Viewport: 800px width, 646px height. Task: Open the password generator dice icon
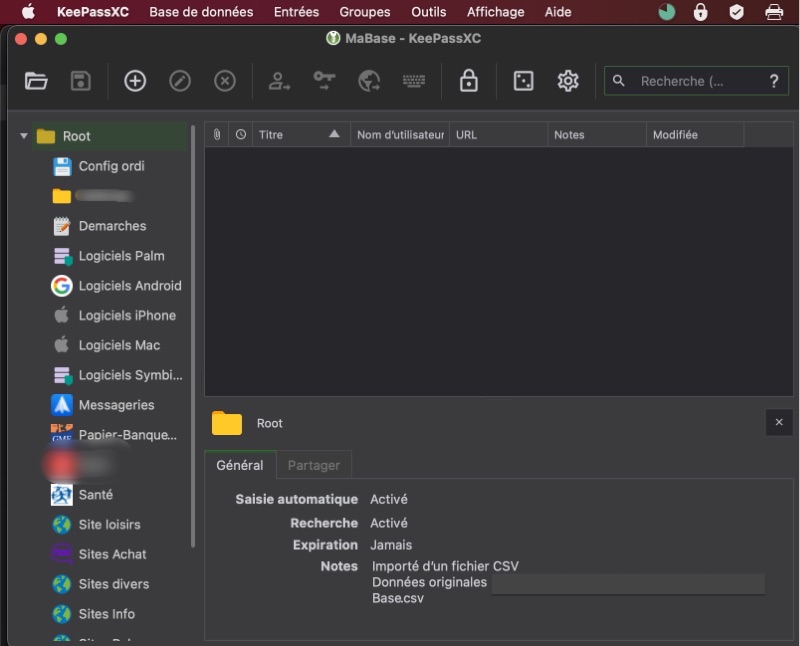(523, 82)
